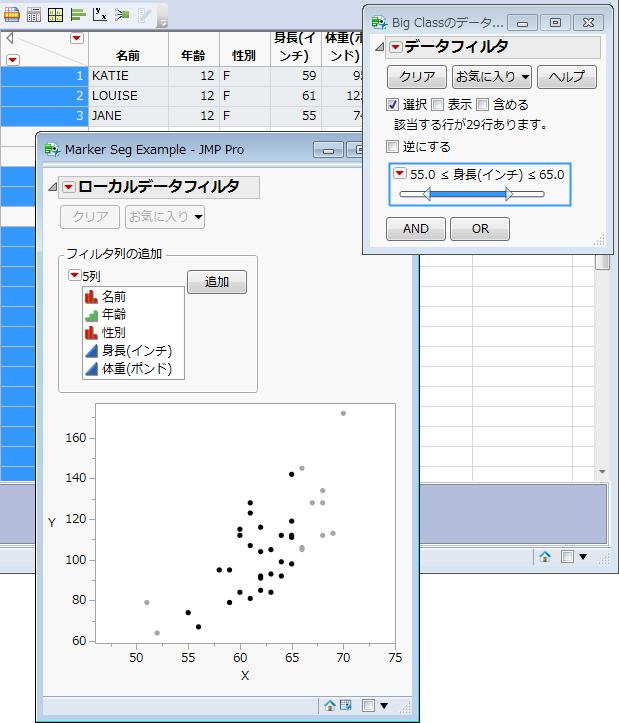The image size is (619, 723).
Task: Enable the 逆にする checkbox
Action: tap(392, 147)
